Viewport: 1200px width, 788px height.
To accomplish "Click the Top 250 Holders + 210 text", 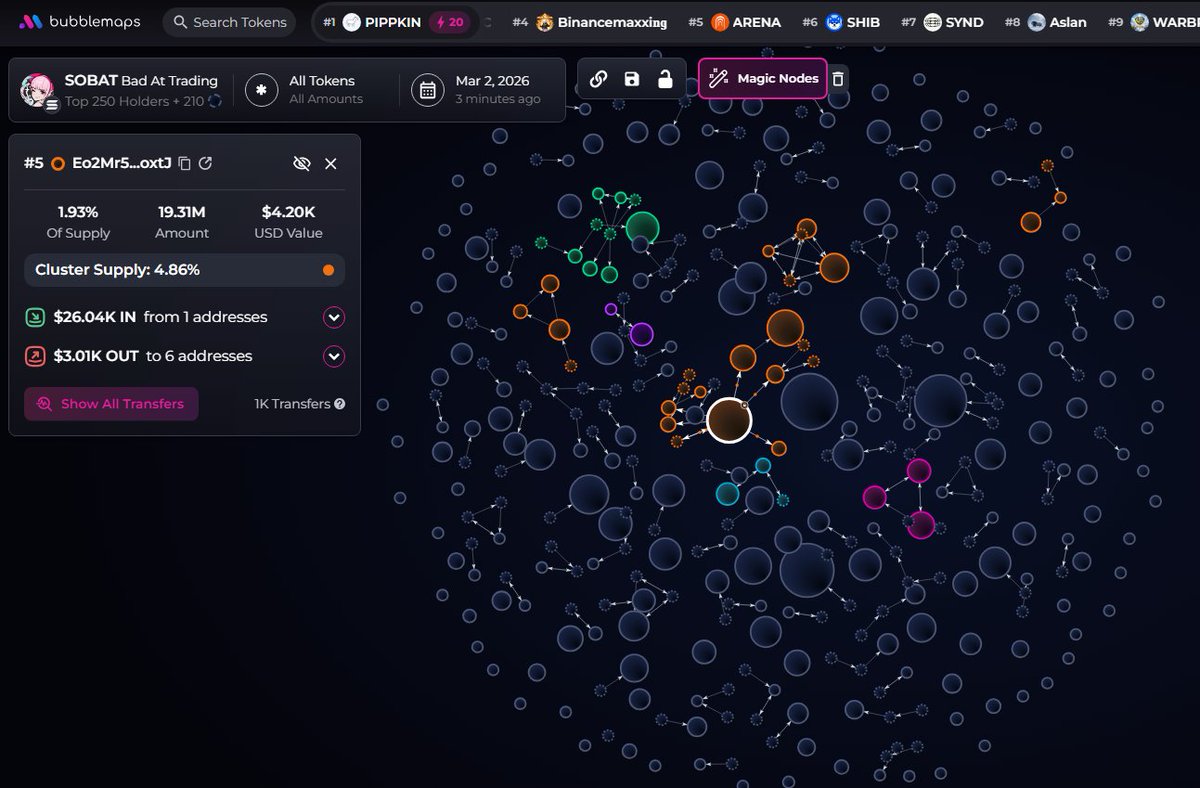I will (x=134, y=101).
